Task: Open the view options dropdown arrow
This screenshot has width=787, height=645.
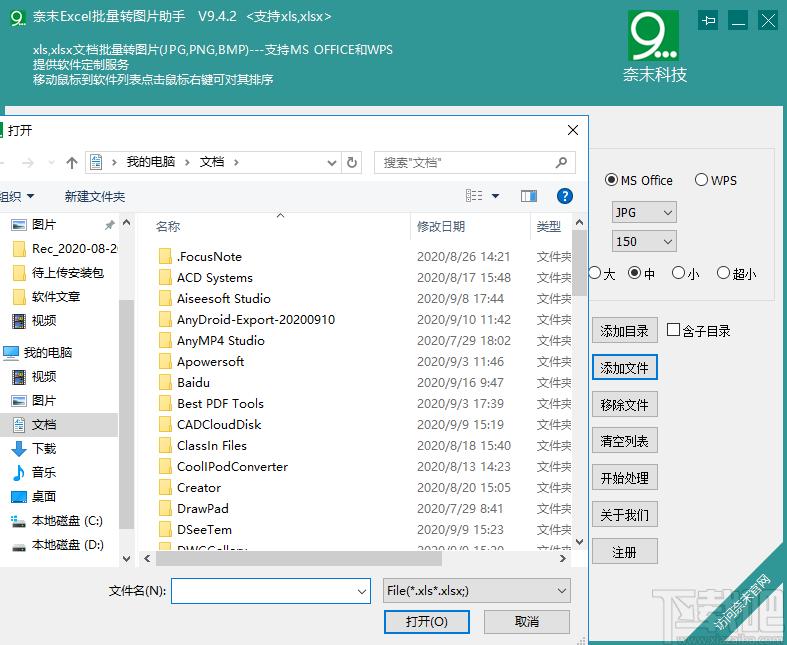Action: click(495, 196)
